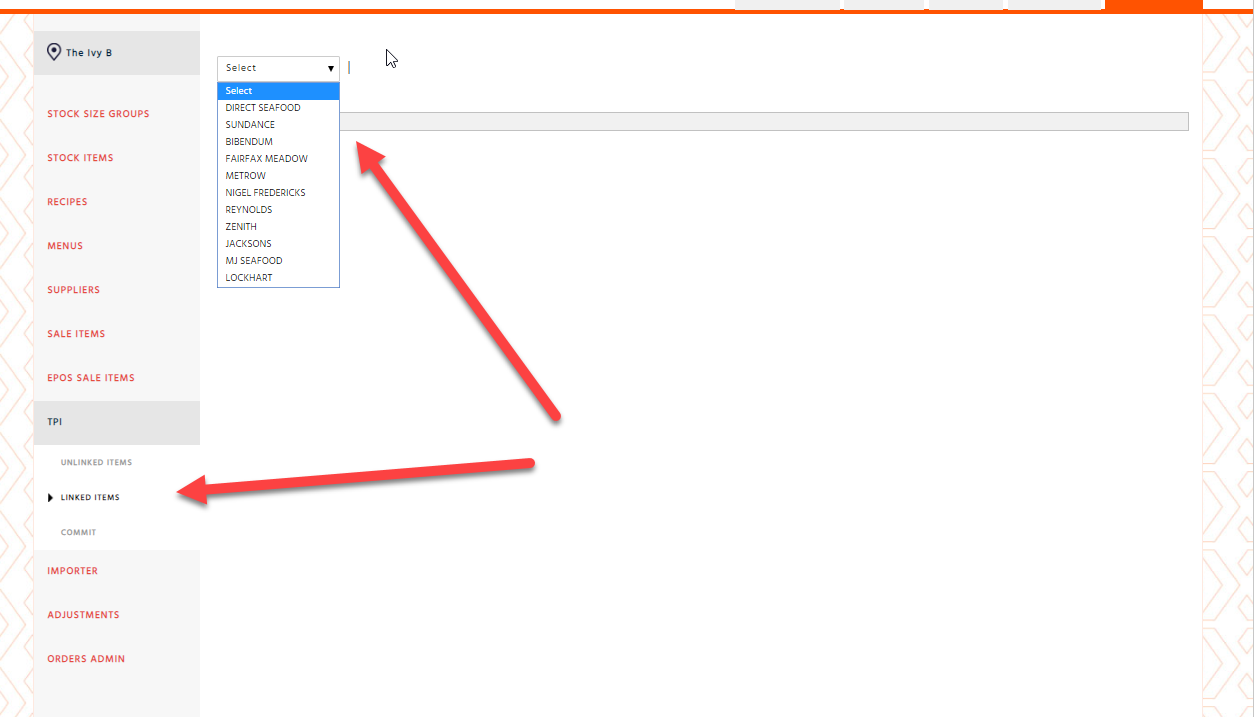Image resolution: width=1254 pixels, height=717 pixels.
Task: Open the Menus section
Action: click(65, 246)
